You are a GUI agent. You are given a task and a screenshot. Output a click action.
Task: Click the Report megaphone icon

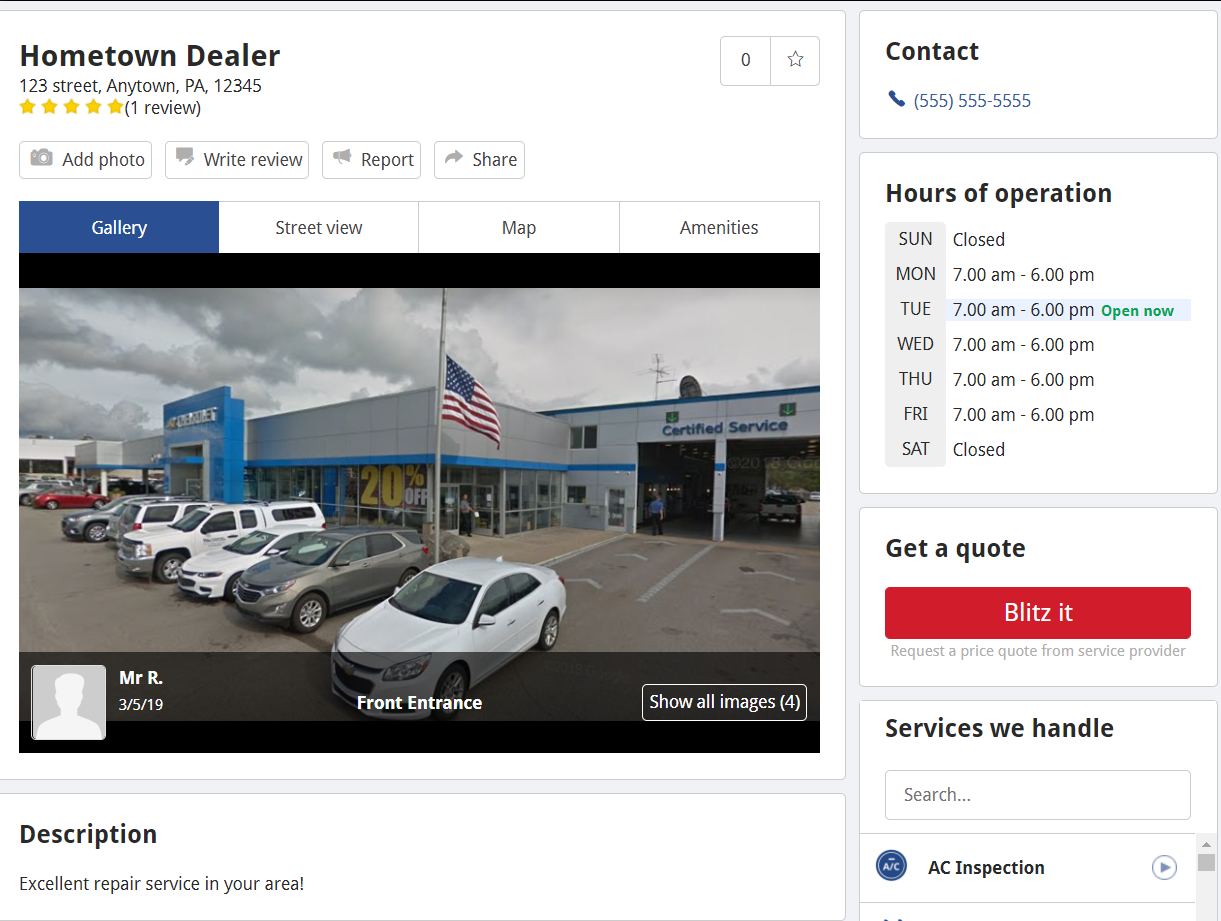click(x=343, y=158)
